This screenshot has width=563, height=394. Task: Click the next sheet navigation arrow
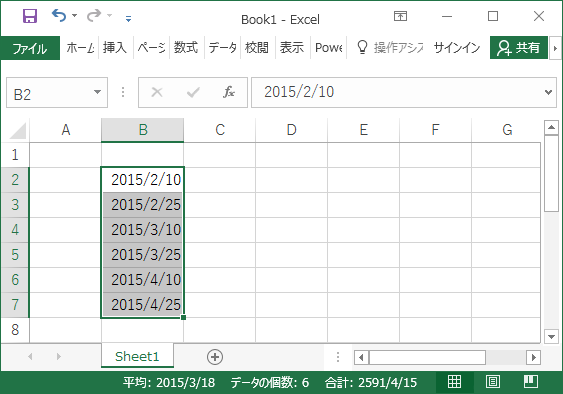click(x=59, y=357)
